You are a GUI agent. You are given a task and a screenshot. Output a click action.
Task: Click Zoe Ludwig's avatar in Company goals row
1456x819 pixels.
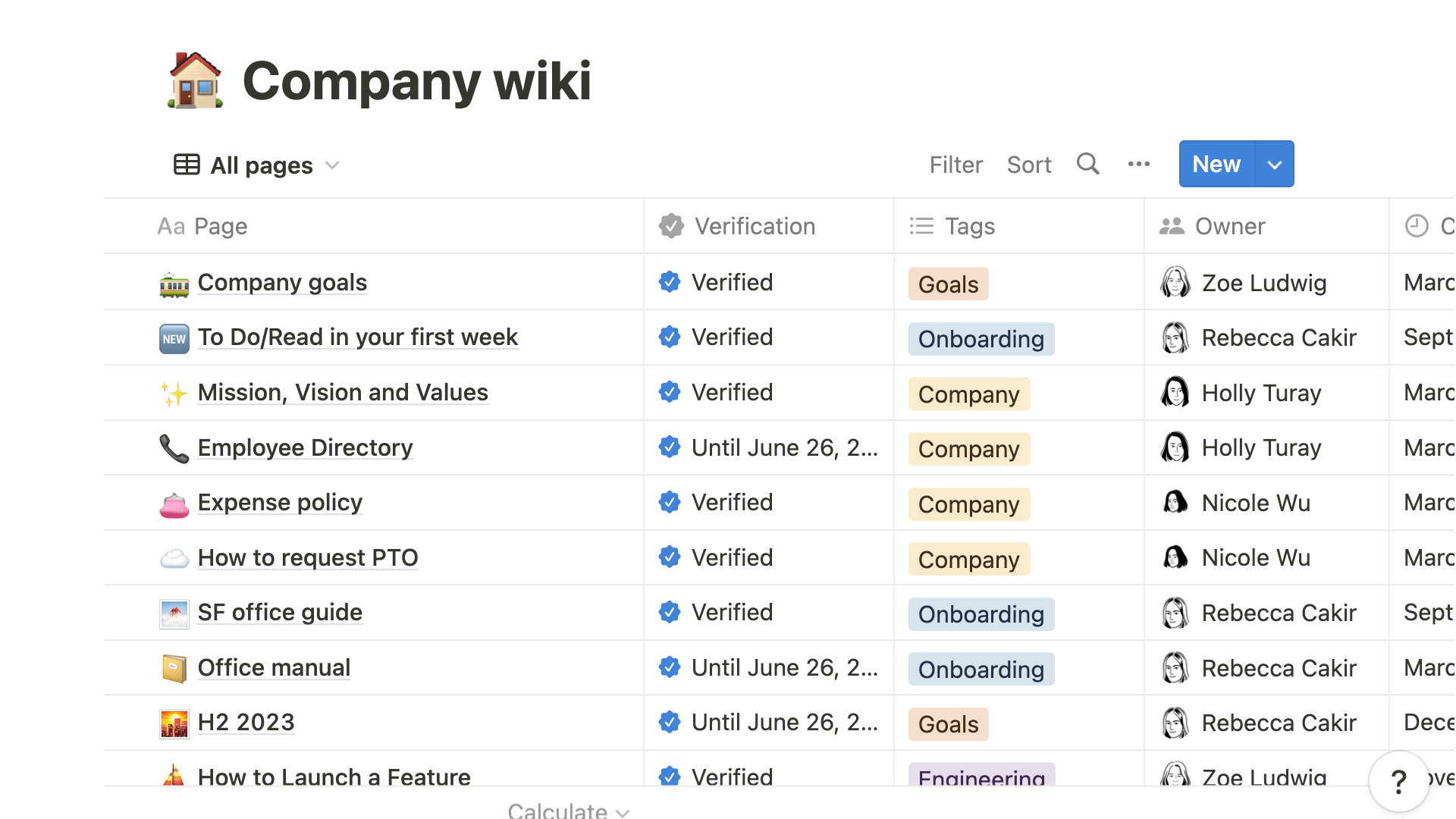click(x=1175, y=283)
